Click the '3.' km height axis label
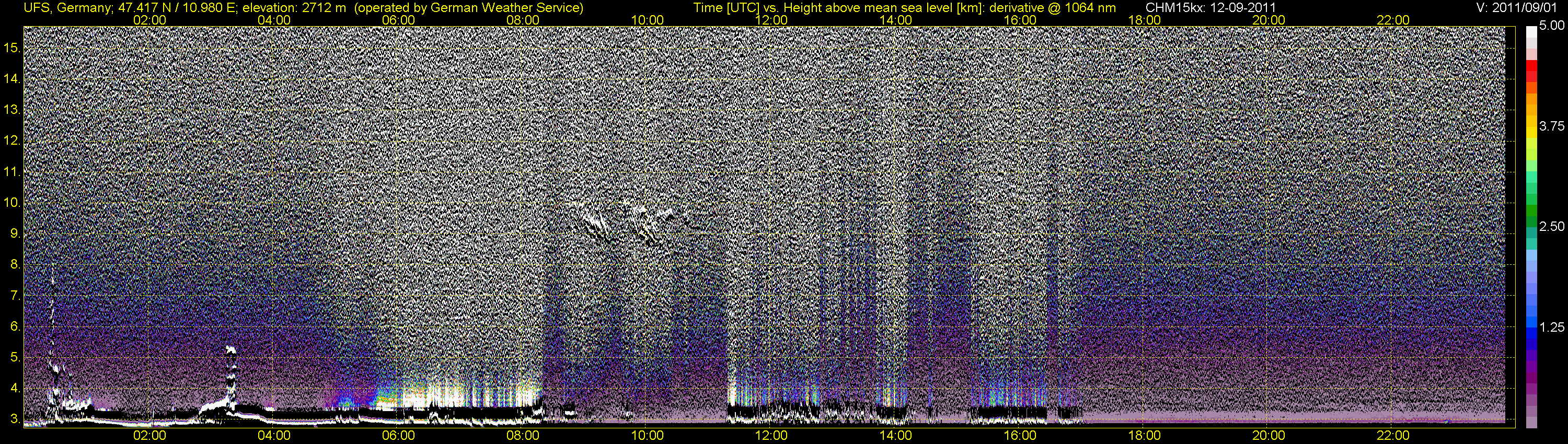The height and width of the screenshot is (444, 1568). (x=15, y=419)
